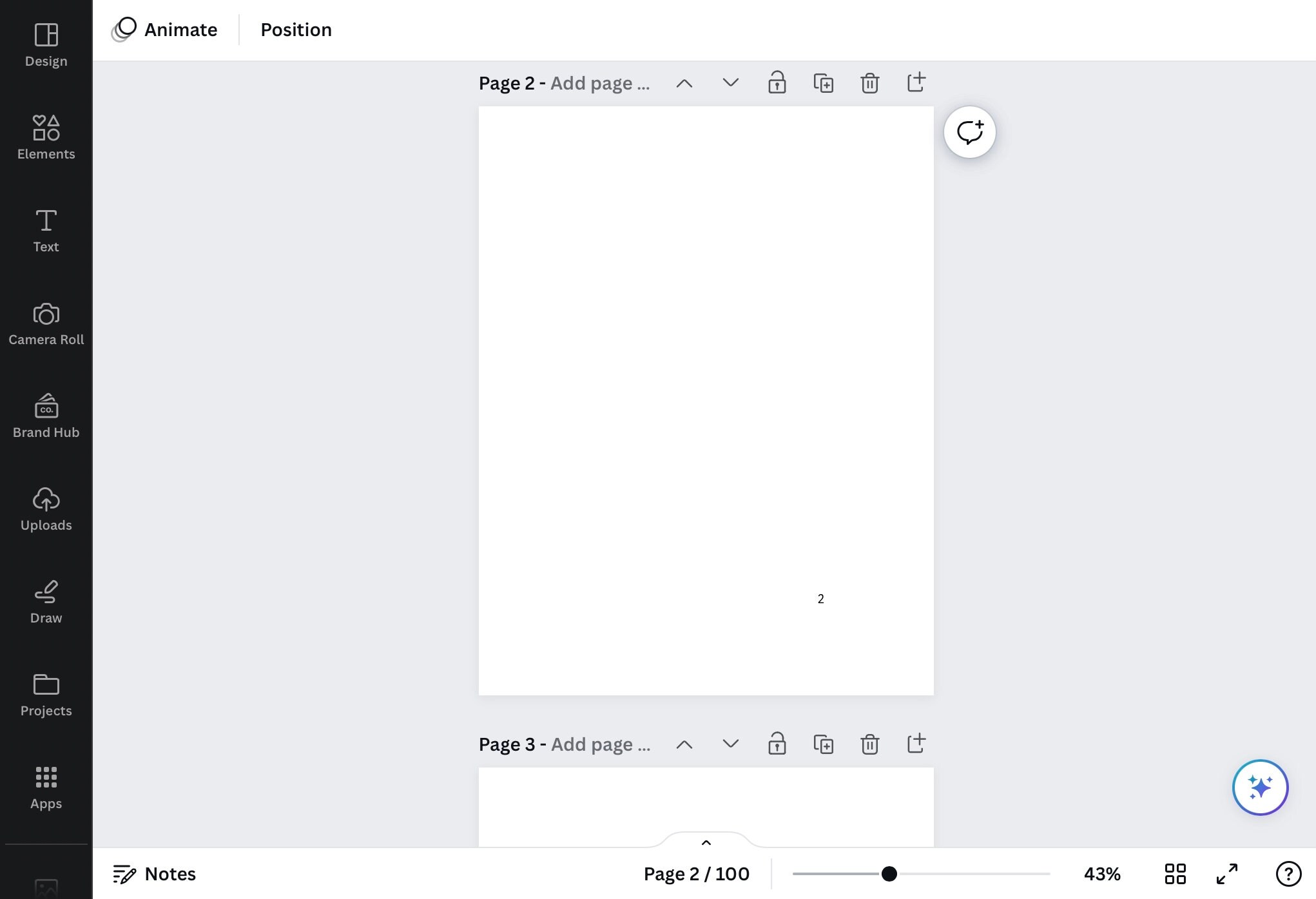Open the Elements panel
Viewport: 1316px width, 899px height.
coord(46,137)
